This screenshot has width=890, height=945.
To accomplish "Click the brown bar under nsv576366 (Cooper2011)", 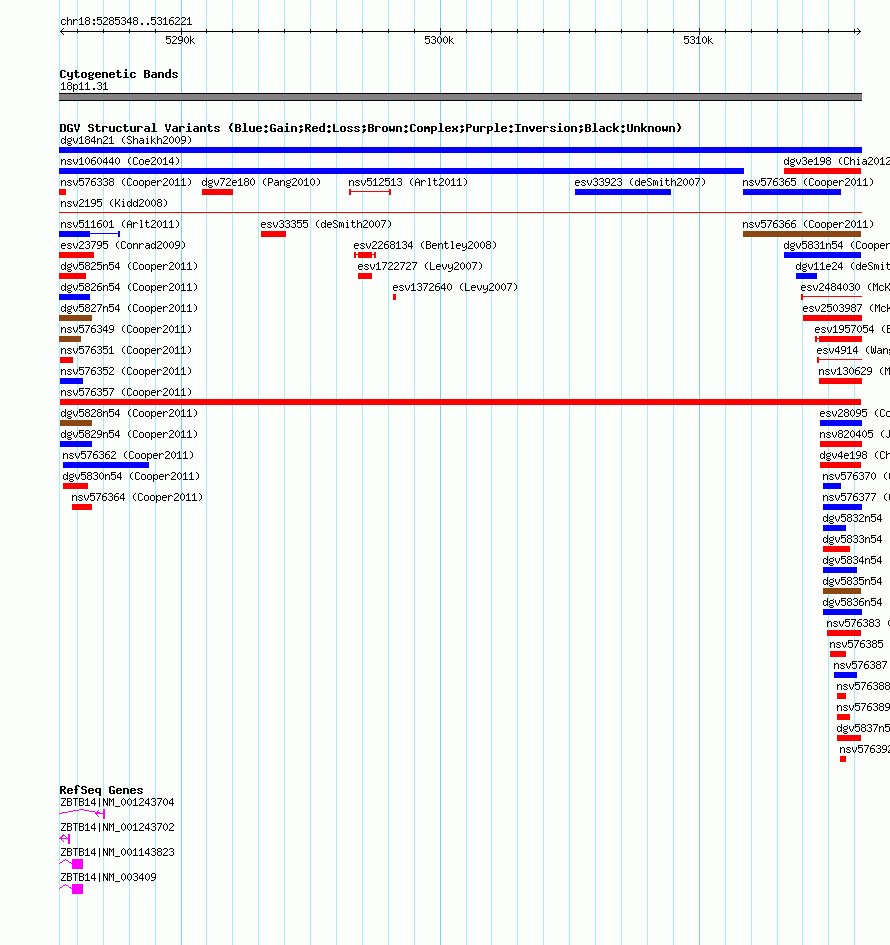I will [802, 234].
